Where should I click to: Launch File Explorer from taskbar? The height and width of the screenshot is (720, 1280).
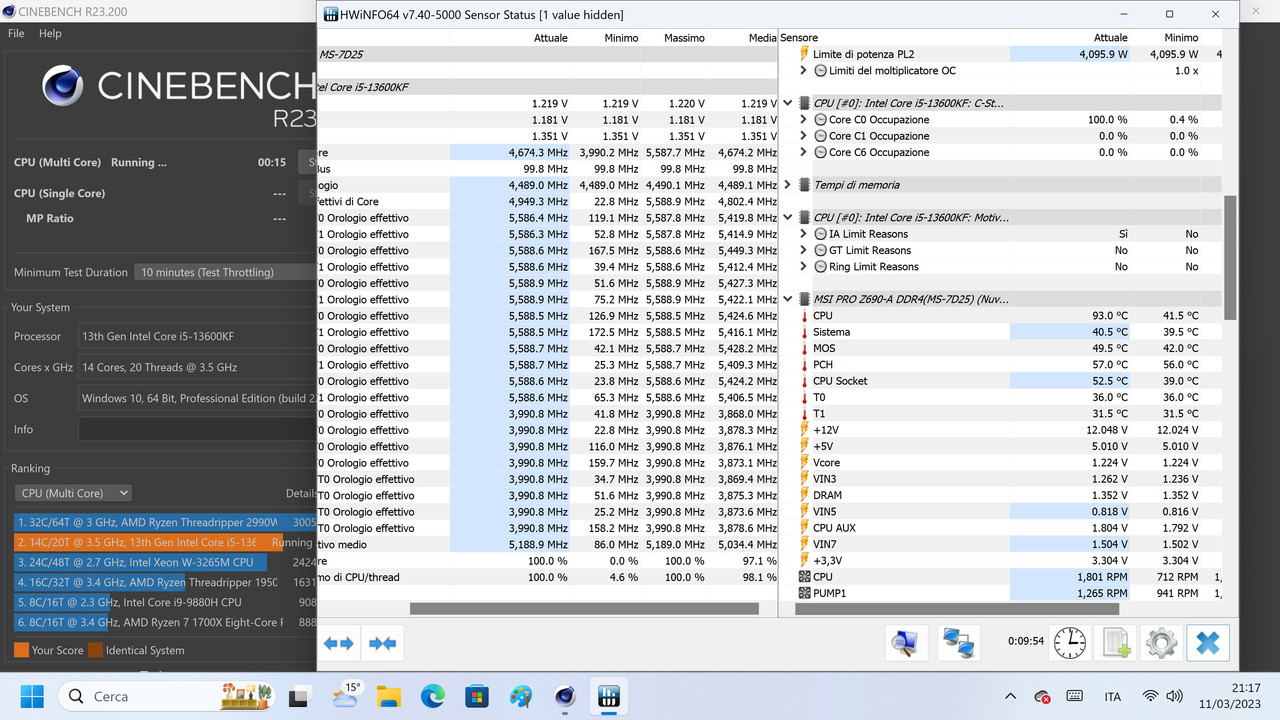[389, 696]
